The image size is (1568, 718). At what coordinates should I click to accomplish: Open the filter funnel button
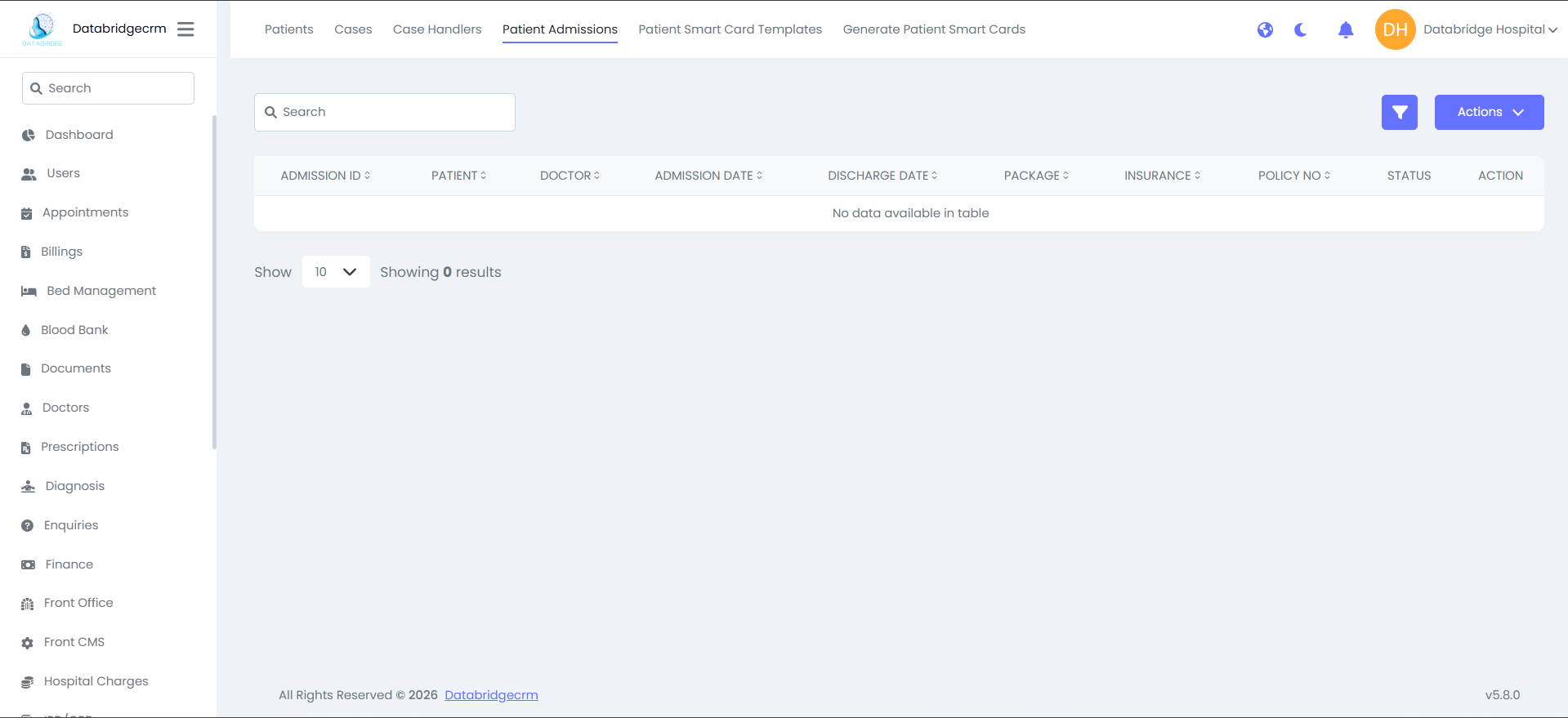pos(1400,112)
